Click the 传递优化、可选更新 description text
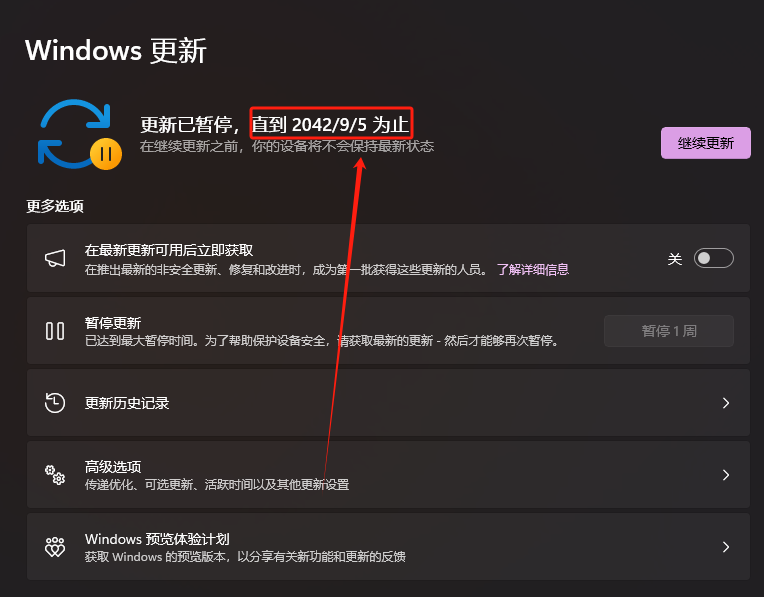The width and height of the screenshot is (764, 597). [x=217, y=485]
